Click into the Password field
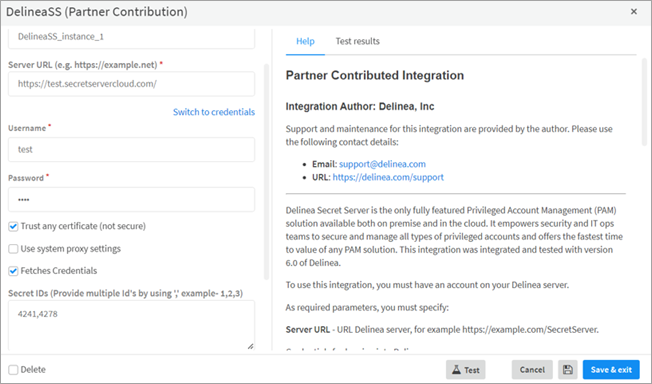This screenshot has width=652, height=384. tap(131, 200)
